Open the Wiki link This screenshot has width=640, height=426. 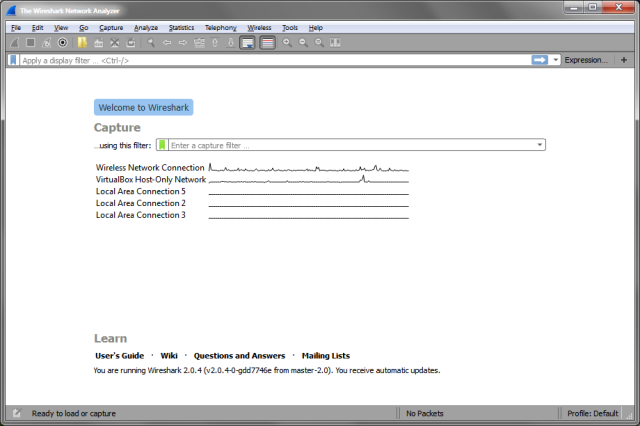pos(169,355)
